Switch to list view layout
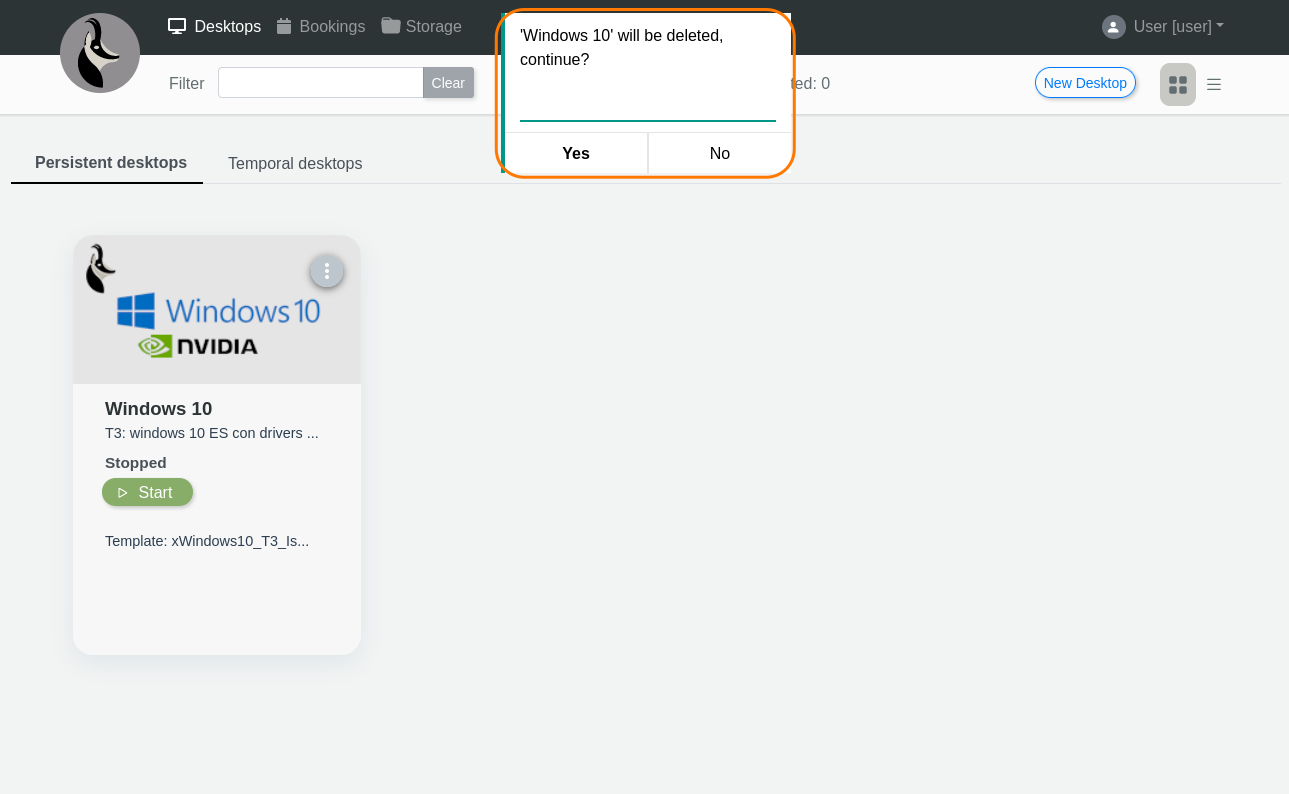The height and width of the screenshot is (794, 1289). click(x=1214, y=85)
